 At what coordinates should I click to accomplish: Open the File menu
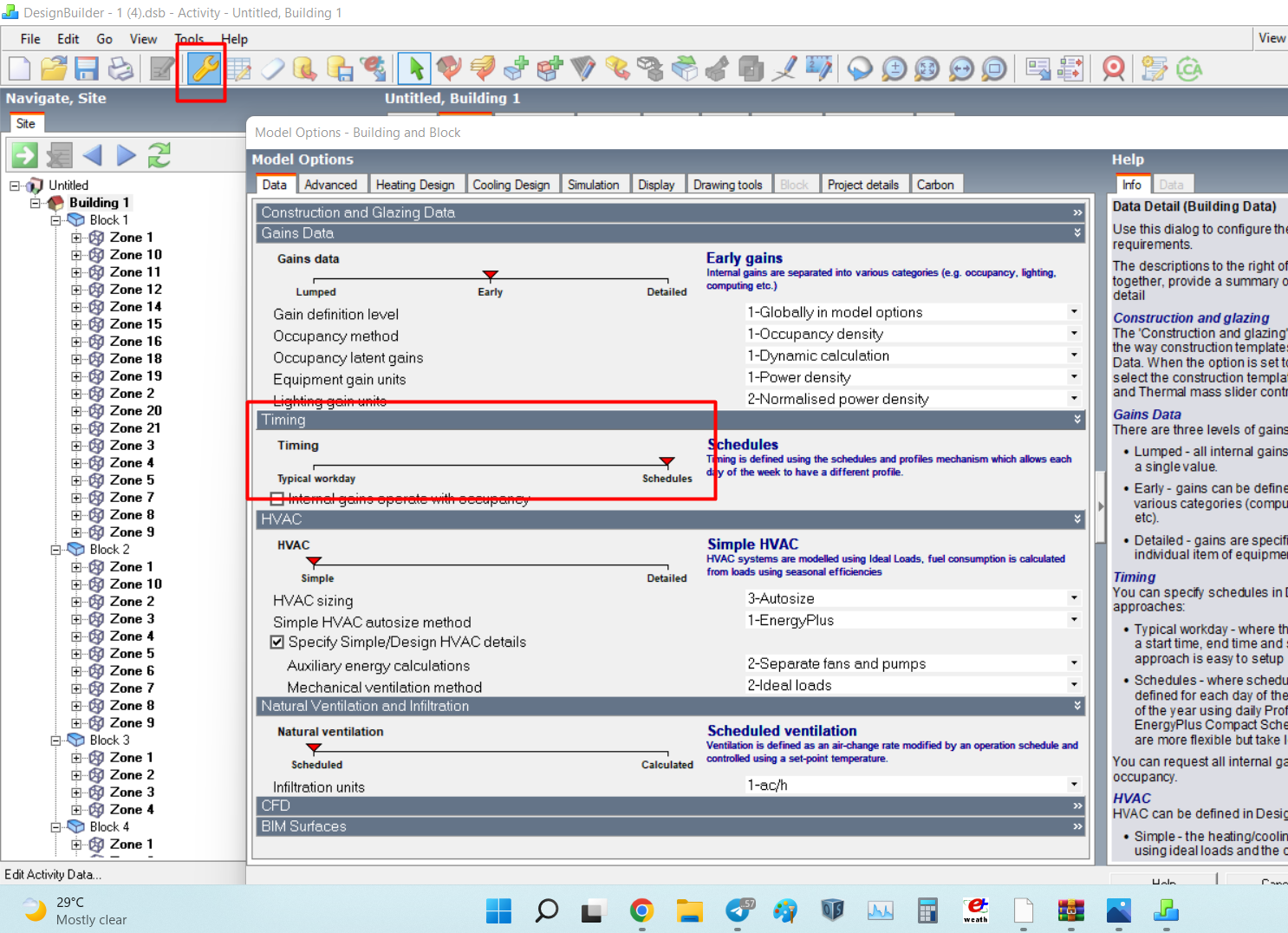pos(30,39)
